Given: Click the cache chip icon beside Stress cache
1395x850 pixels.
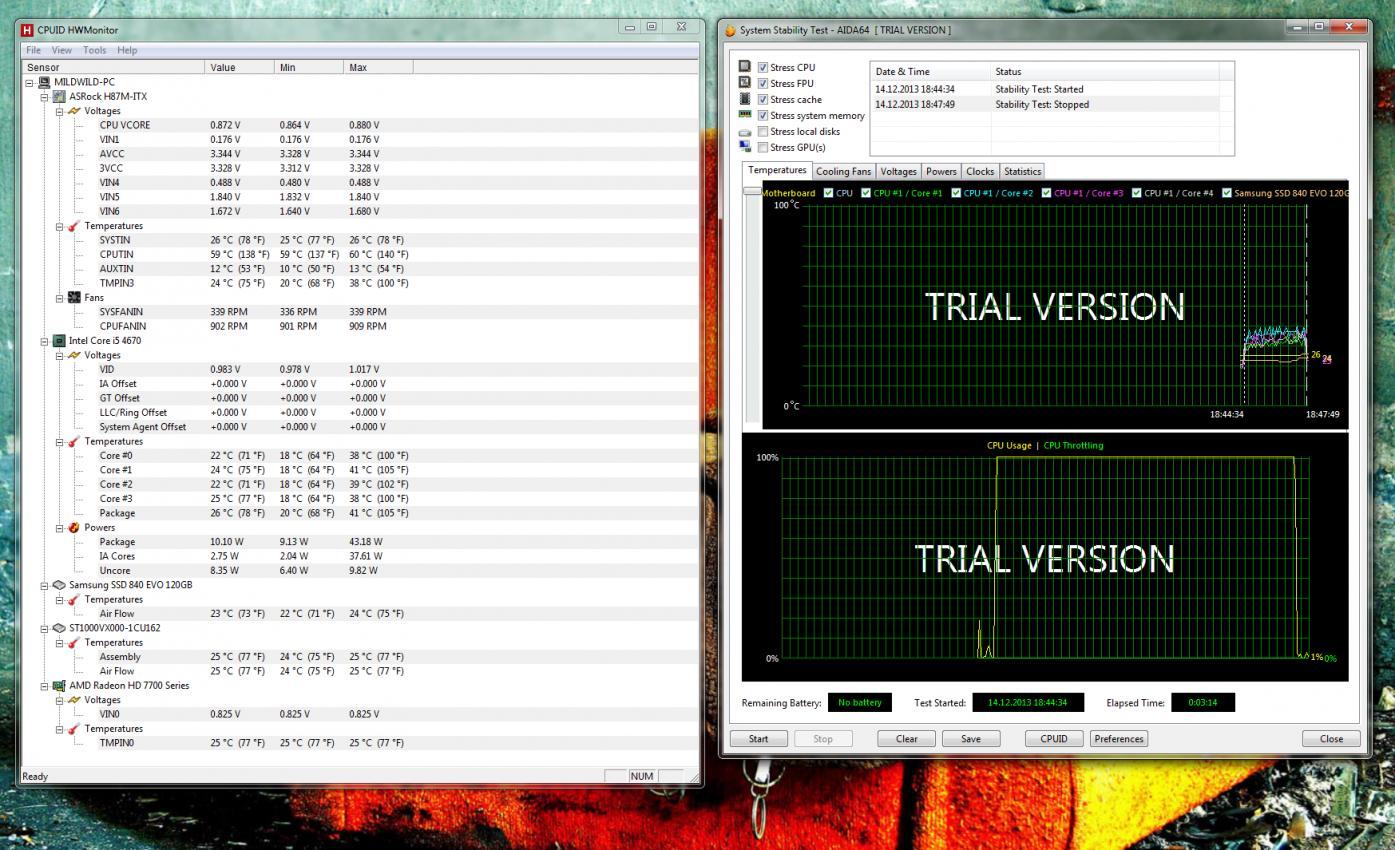Looking at the screenshot, I should pyautogui.click(x=745, y=99).
